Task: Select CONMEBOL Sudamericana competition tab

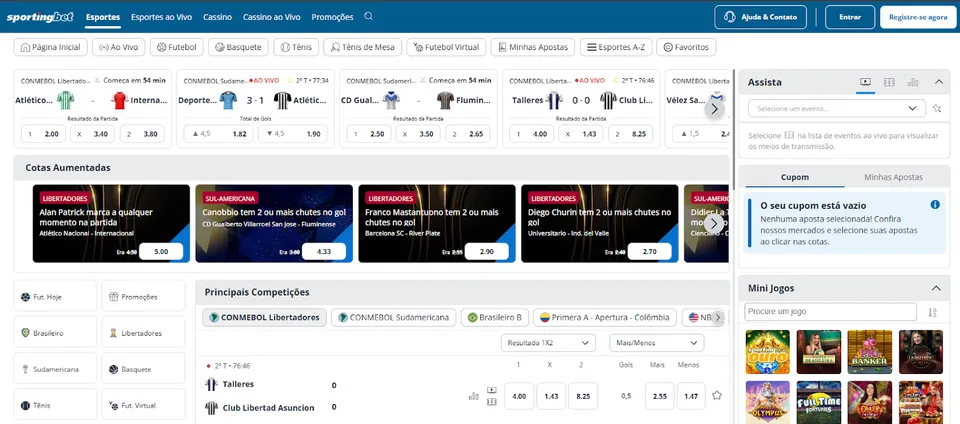Action: coord(394,318)
